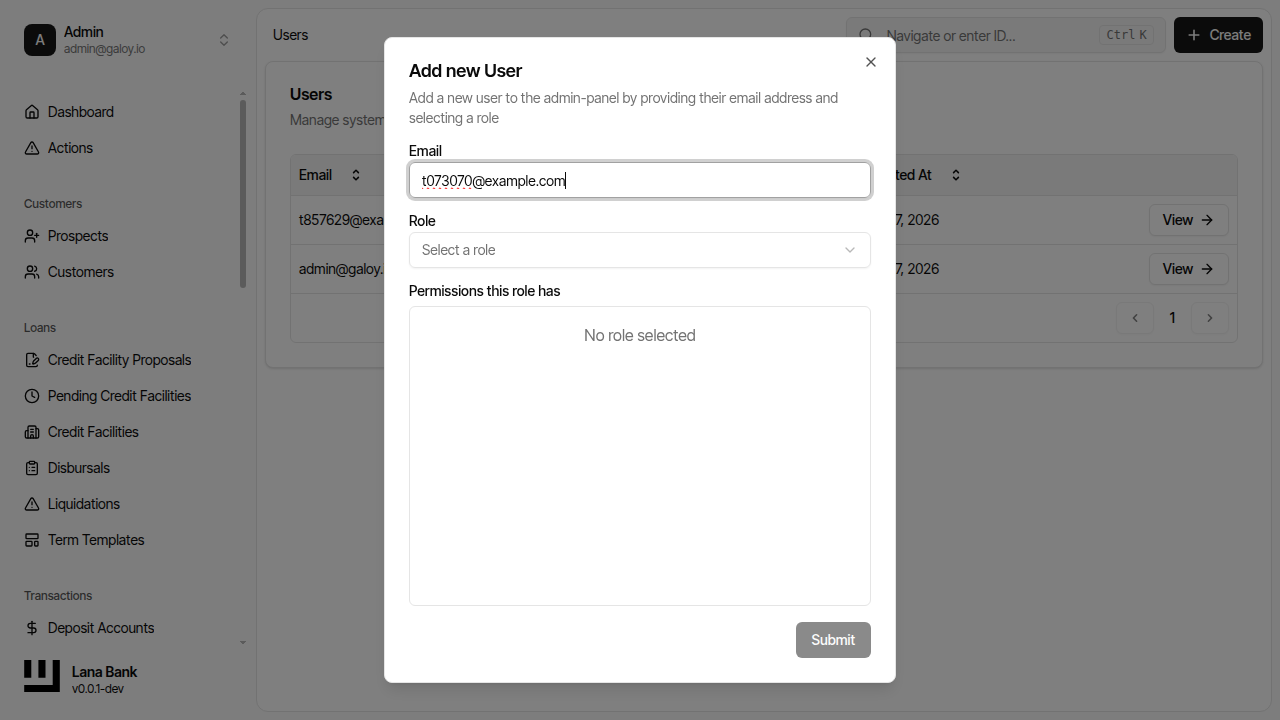Go to next page using pagination arrow

pyautogui.click(x=1209, y=317)
